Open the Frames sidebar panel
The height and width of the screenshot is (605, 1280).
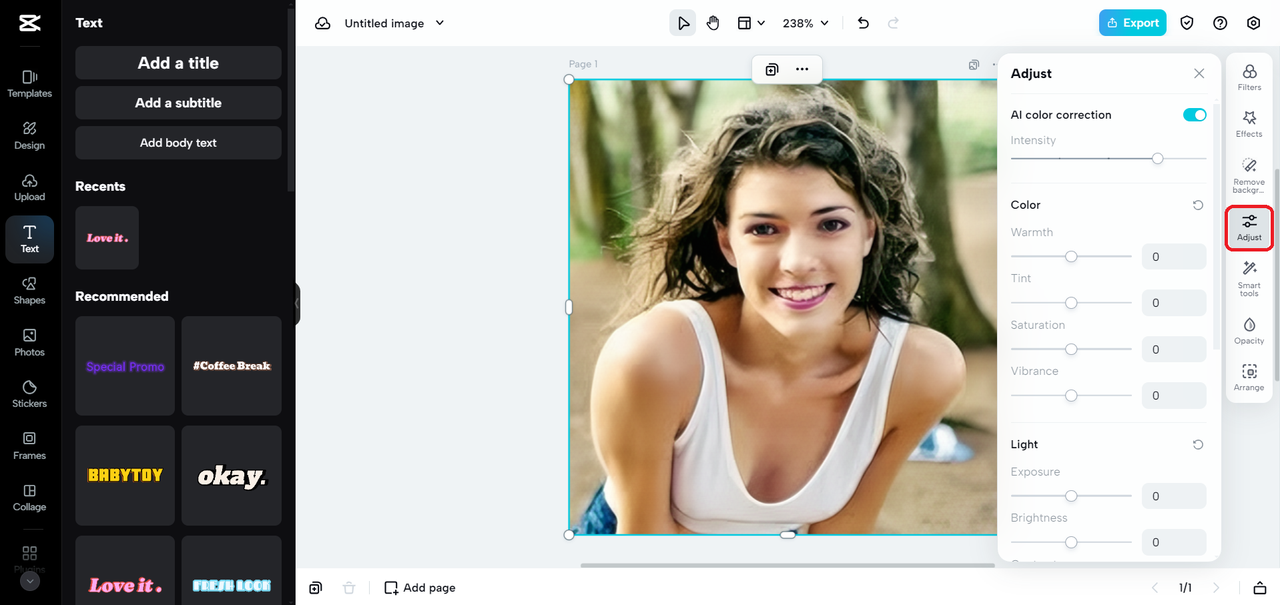pos(29,446)
